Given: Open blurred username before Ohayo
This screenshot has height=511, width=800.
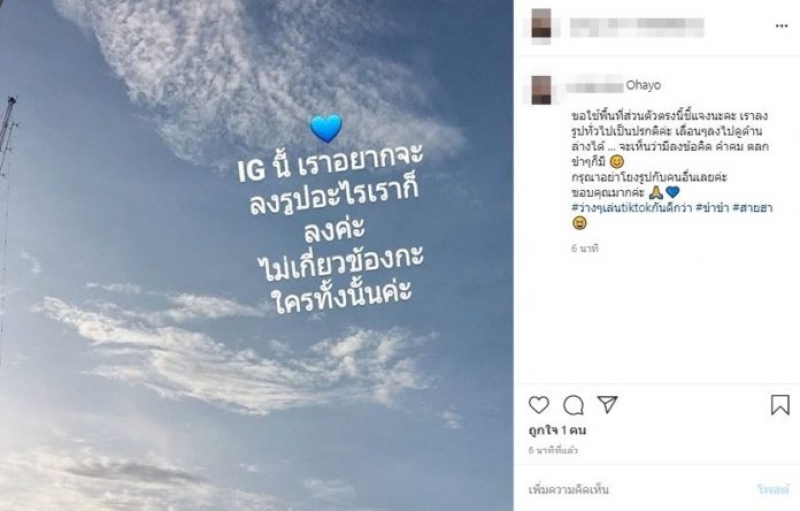Looking at the screenshot, I should (595, 86).
